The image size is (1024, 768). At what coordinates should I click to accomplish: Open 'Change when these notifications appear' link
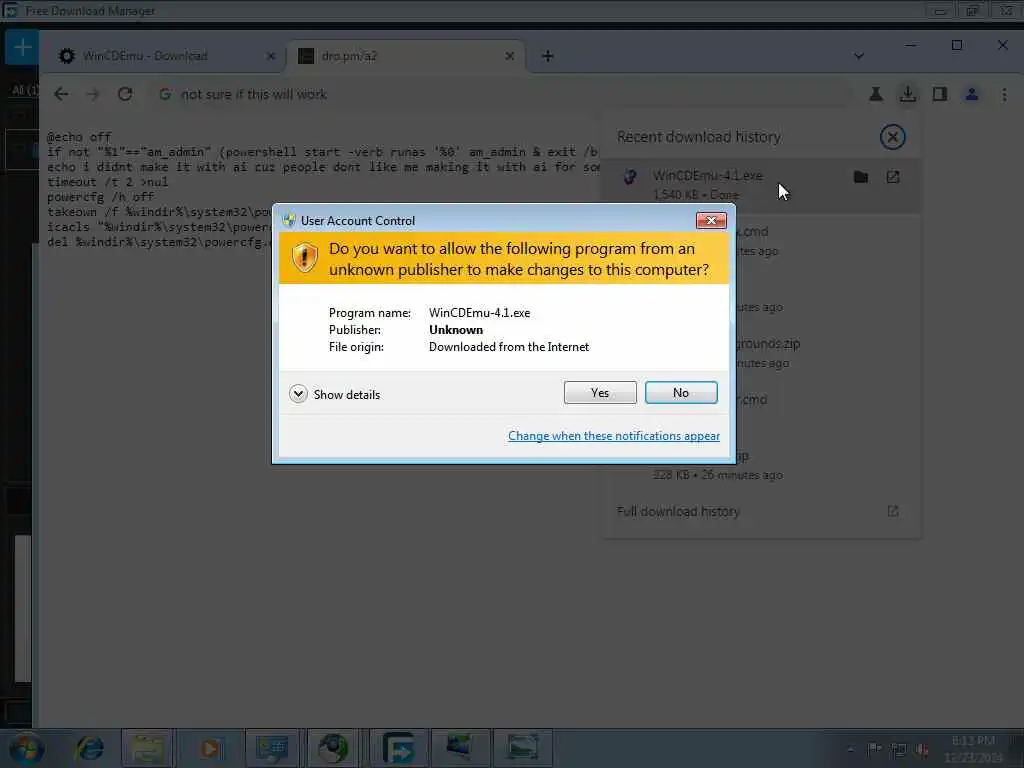pyautogui.click(x=614, y=436)
